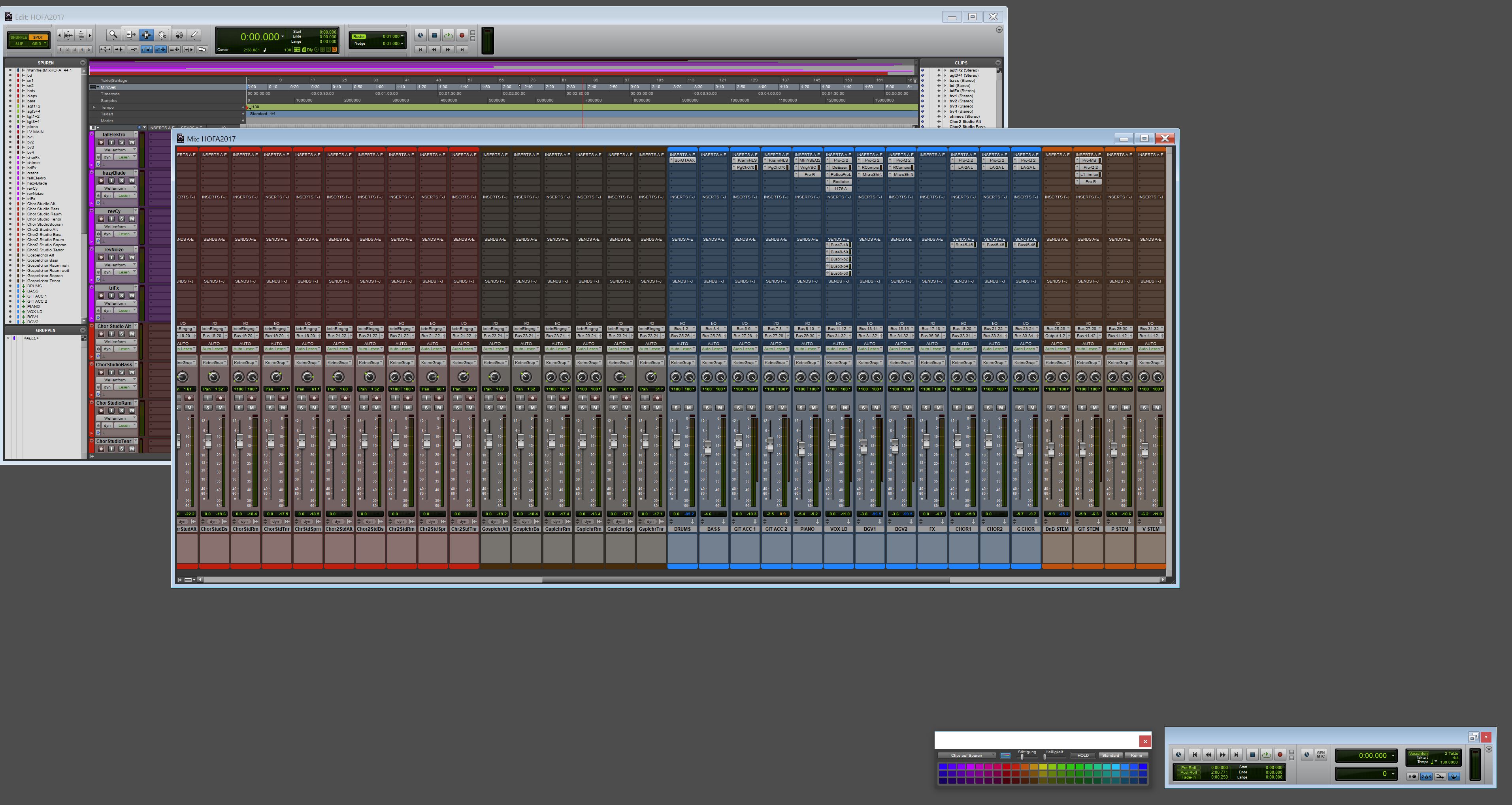Select the Scrubber speaker tool
The image size is (1512, 805).
[x=179, y=35]
